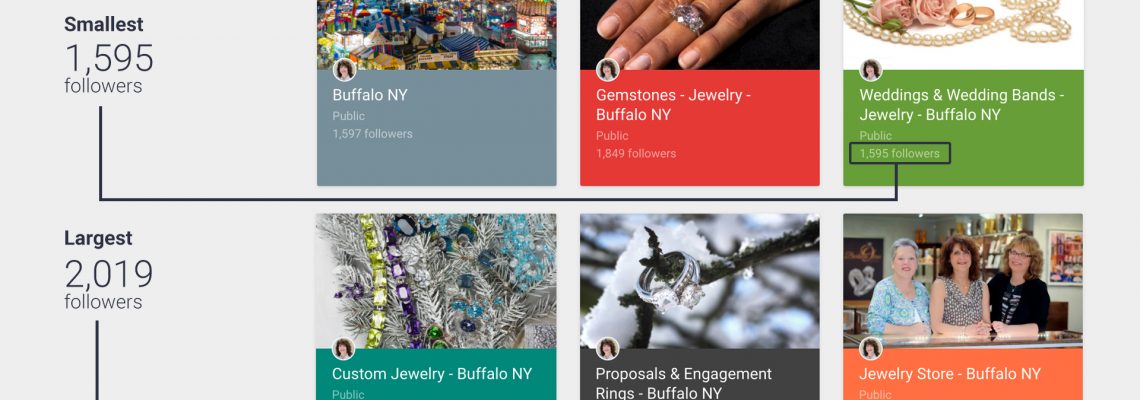The width and height of the screenshot is (1140, 400).
Task: Open Proposals & Engagement Rings collection title
Action: tap(683, 383)
